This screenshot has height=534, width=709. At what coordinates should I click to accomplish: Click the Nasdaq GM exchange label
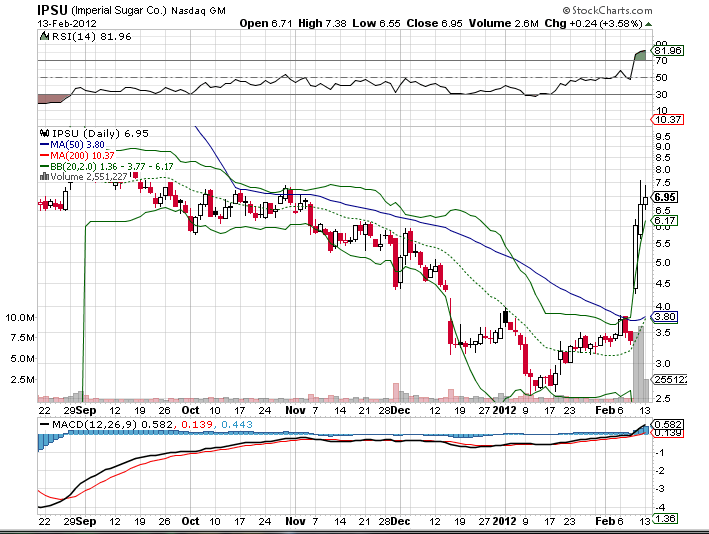pos(198,10)
